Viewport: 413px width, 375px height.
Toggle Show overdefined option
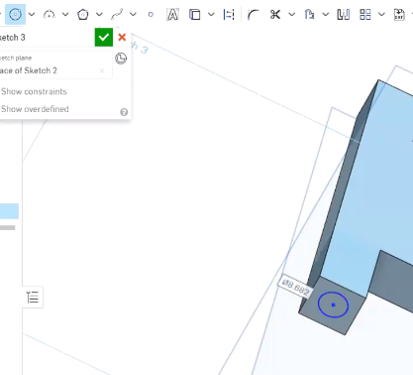[x=35, y=109]
